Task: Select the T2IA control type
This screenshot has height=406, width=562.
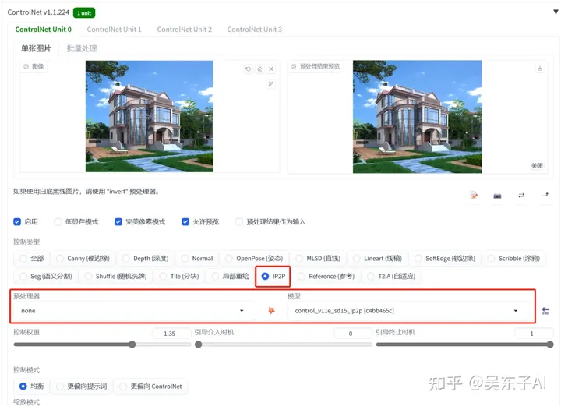Action: coord(391,276)
